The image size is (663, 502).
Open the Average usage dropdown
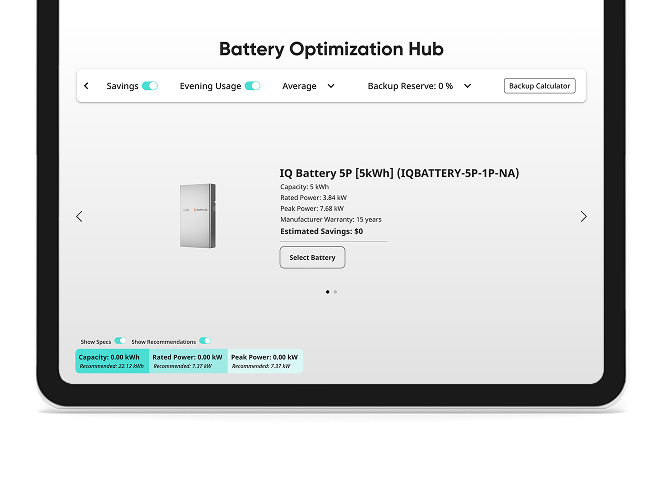[x=308, y=86]
